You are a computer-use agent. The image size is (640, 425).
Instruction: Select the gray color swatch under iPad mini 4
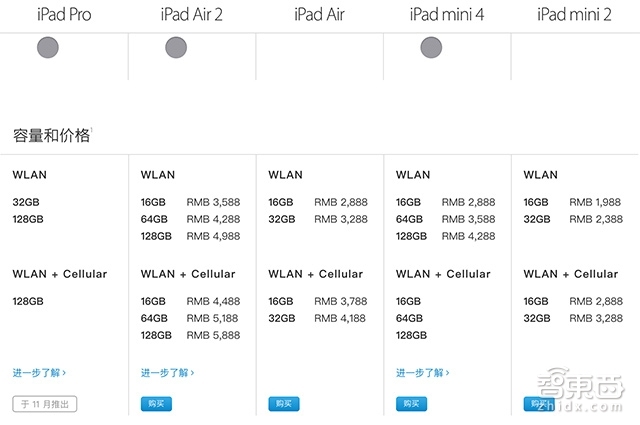(431, 47)
